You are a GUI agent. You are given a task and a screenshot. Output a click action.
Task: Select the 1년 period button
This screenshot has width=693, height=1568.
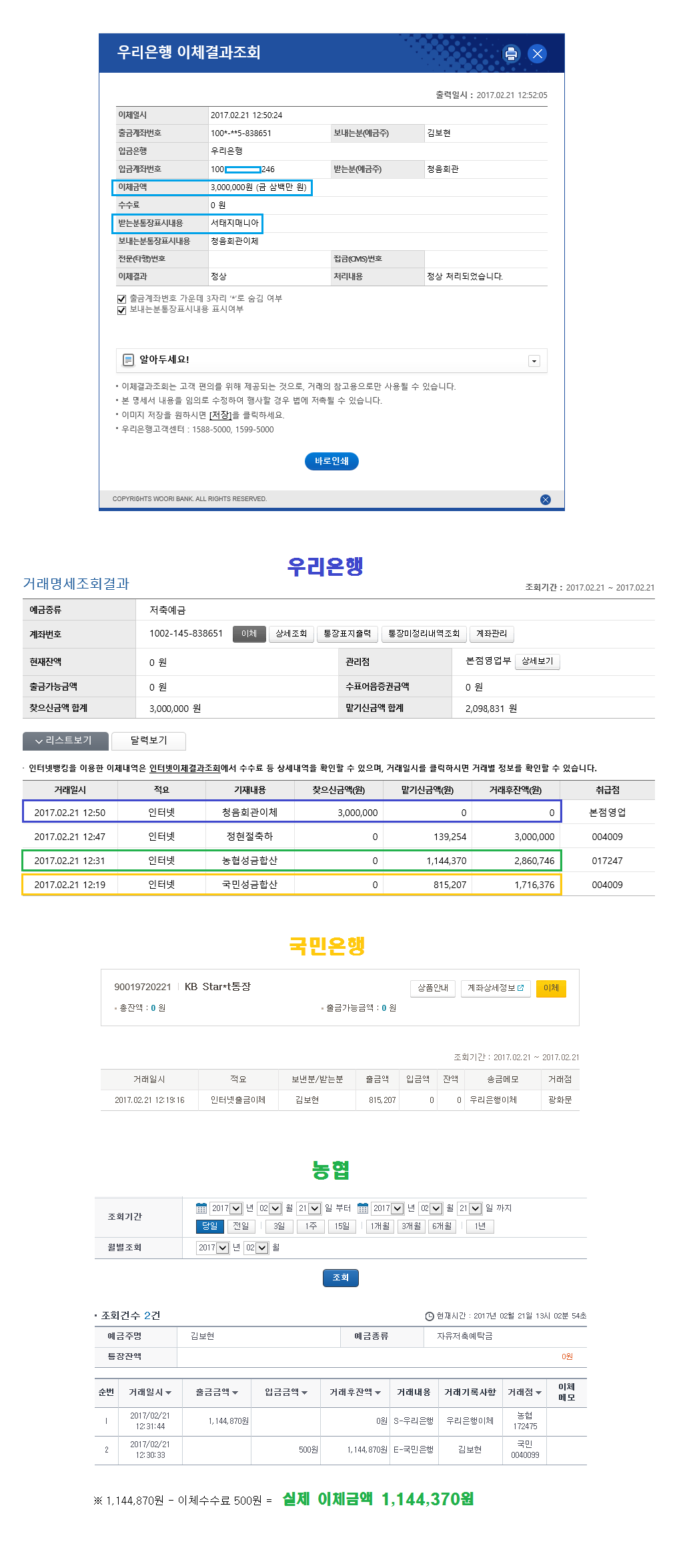click(480, 1226)
